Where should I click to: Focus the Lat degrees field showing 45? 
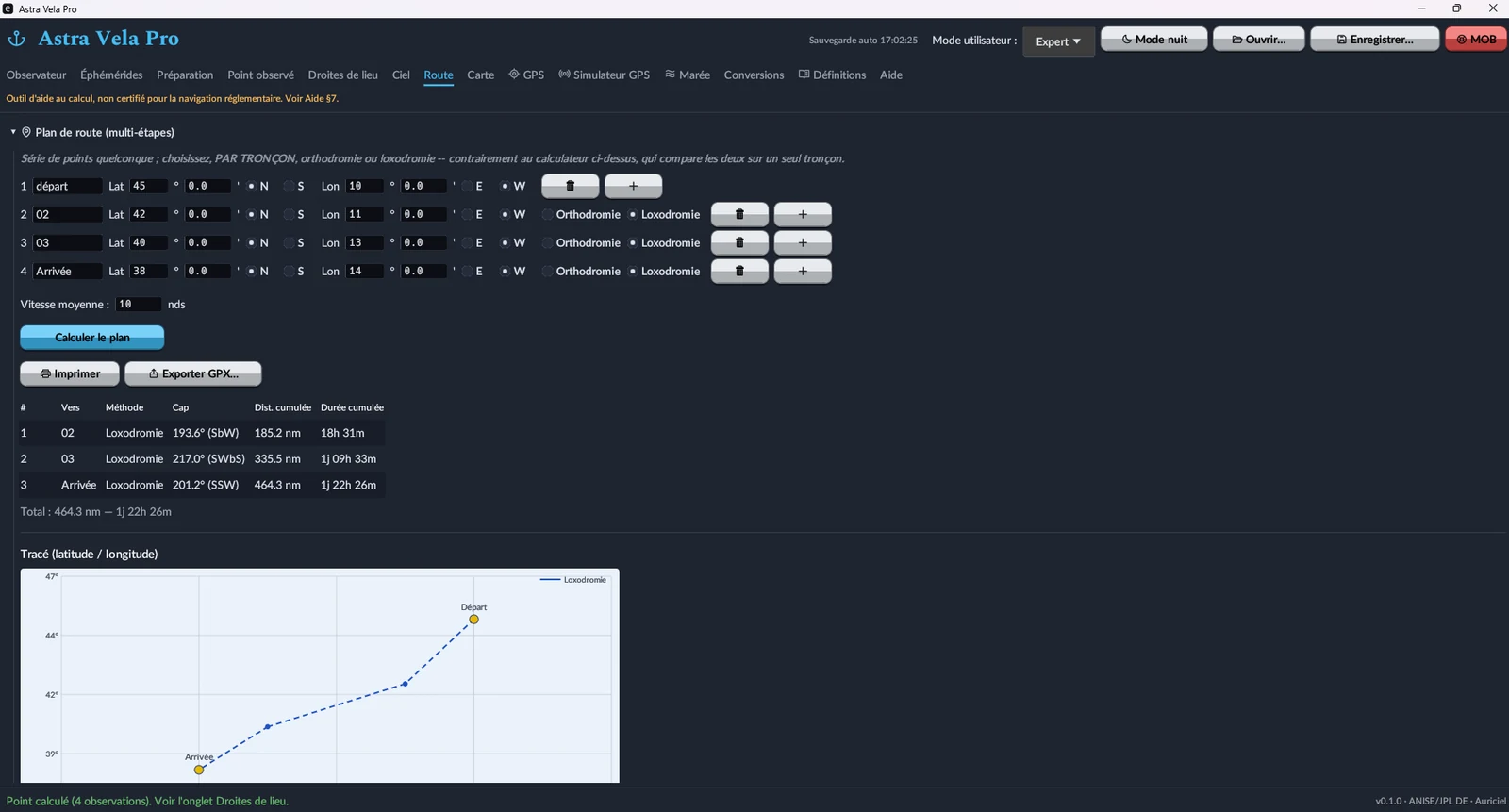tap(148, 187)
